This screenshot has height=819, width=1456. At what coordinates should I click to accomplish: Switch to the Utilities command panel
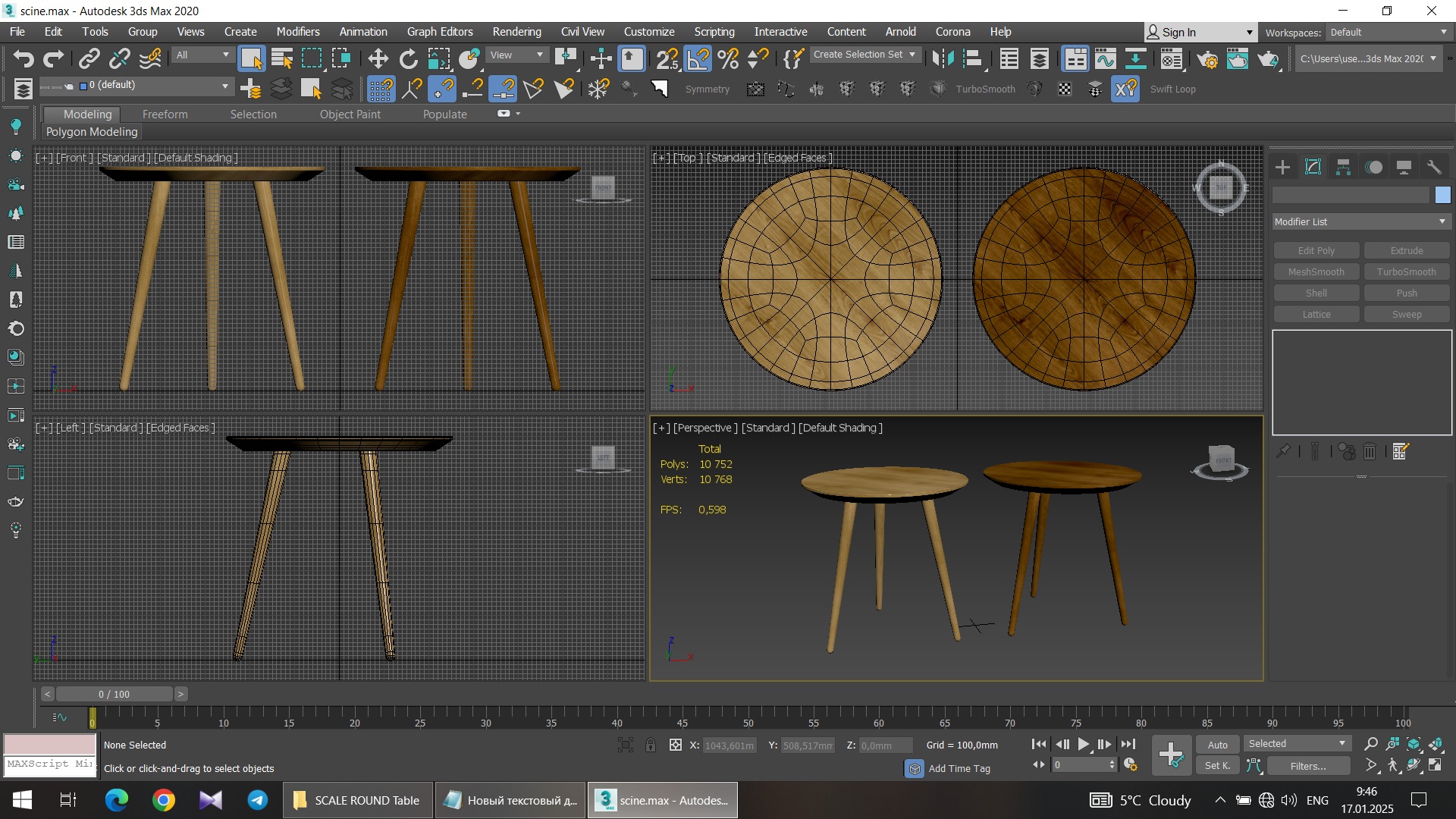tap(1434, 167)
